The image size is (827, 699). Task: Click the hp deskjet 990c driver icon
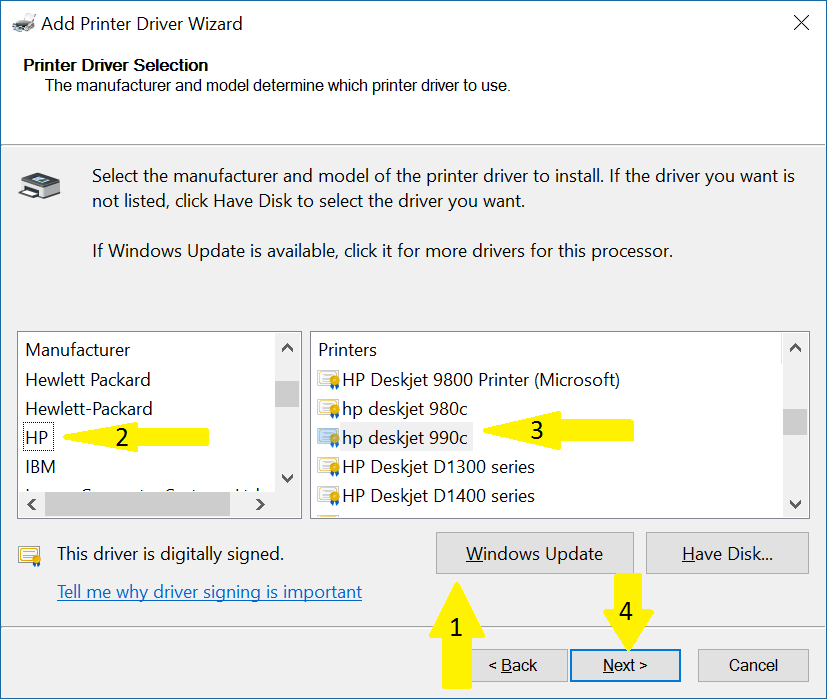(328, 438)
